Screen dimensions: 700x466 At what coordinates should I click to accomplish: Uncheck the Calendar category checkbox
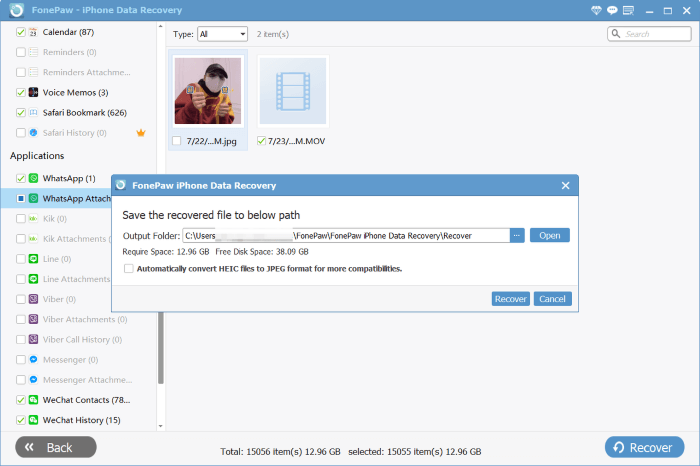[21, 32]
